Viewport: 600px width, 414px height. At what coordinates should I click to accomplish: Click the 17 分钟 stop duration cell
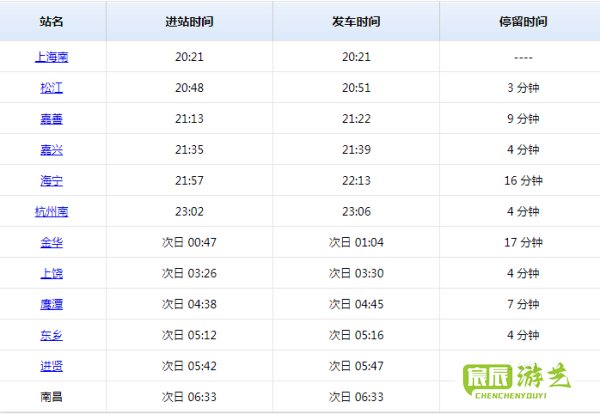tap(522, 243)
